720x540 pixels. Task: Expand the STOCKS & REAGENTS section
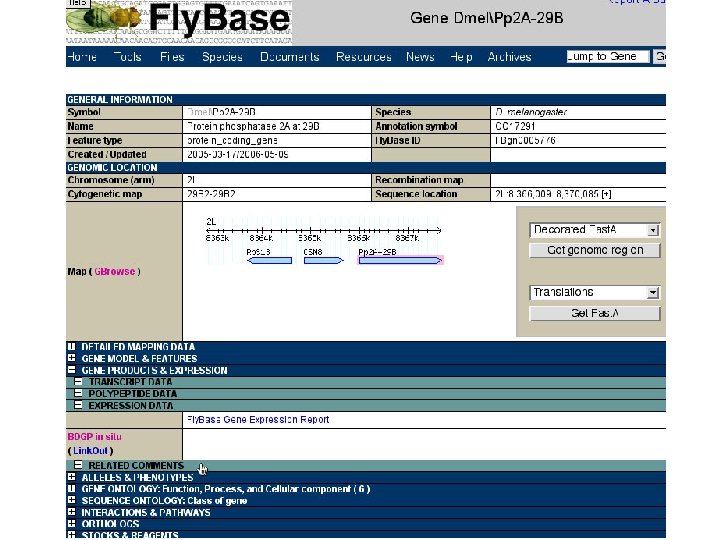(71, 534)
